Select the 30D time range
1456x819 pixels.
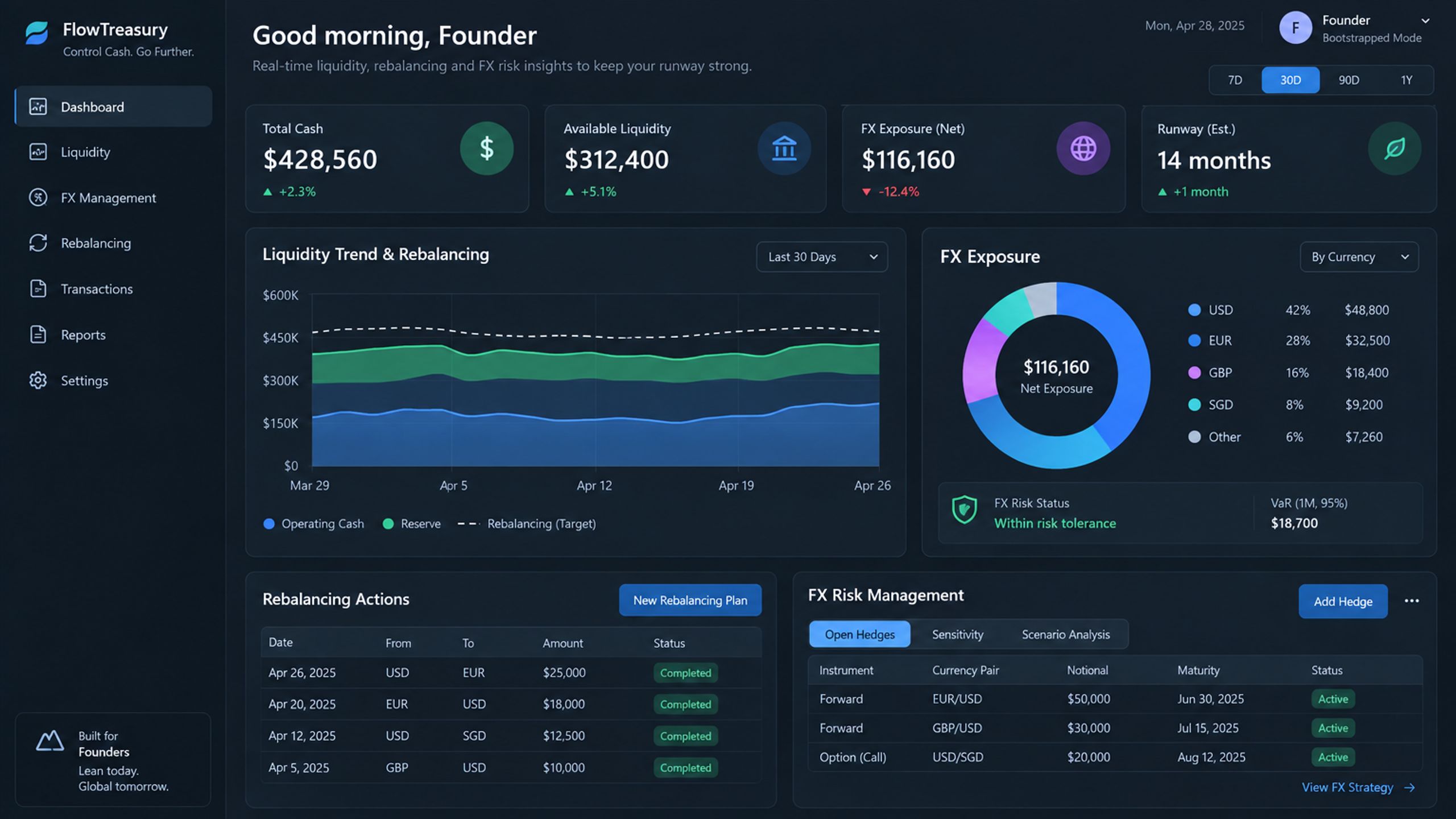pyautogui.click(x=1290, y=80)
